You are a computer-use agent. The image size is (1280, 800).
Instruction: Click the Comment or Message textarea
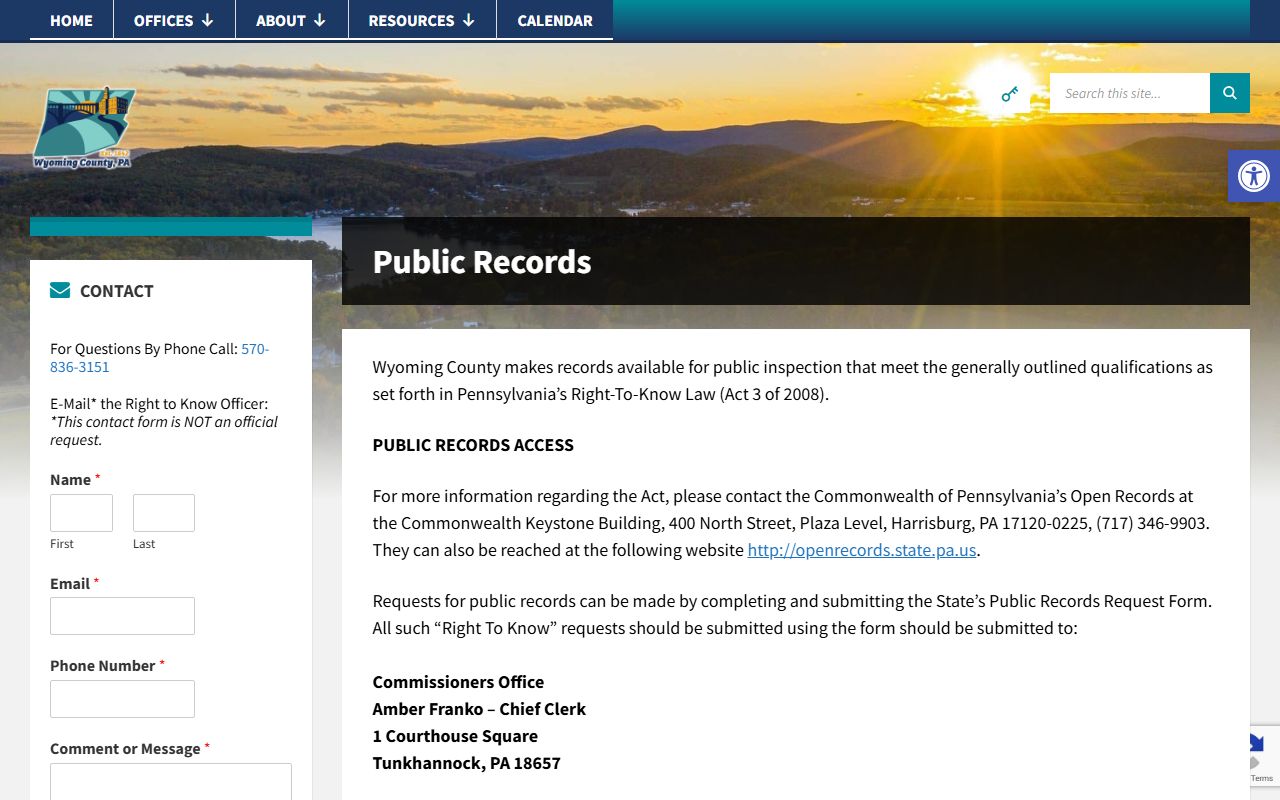click(x=171, y=781)
